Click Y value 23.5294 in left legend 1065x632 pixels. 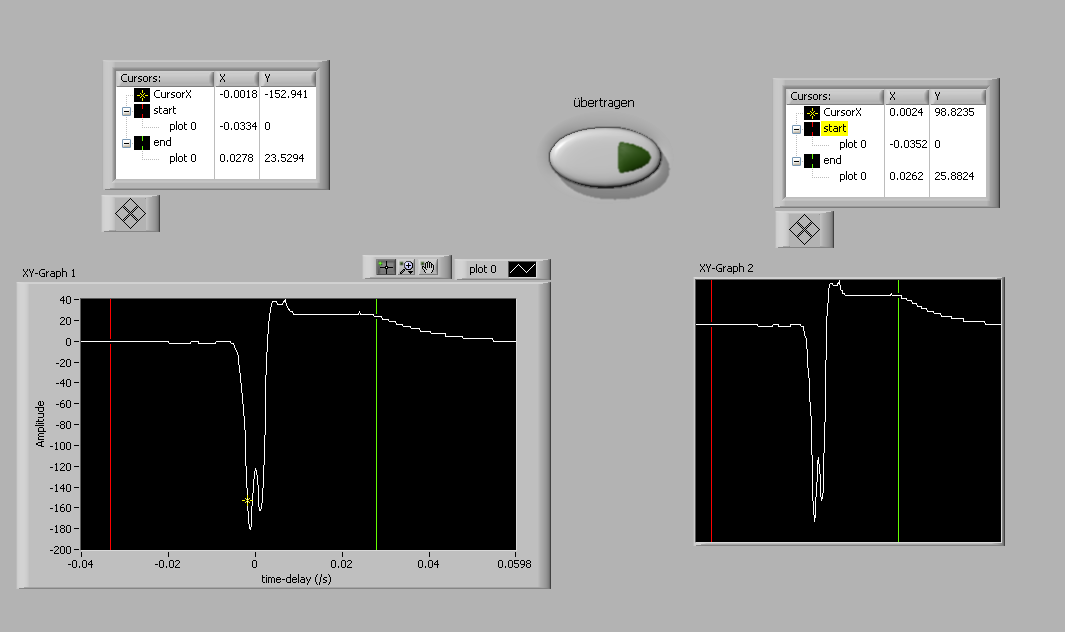284,158
